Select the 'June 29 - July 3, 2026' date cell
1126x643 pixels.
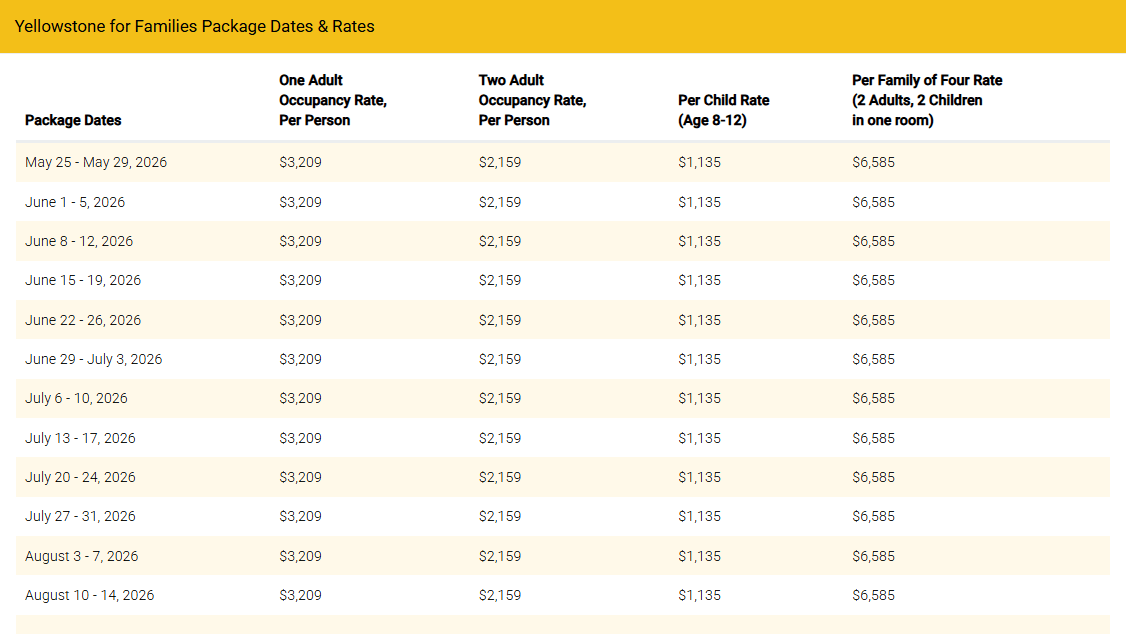pos(93,359)
